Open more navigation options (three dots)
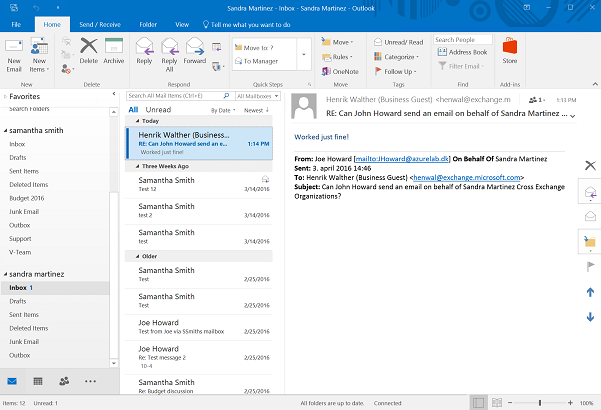 click(x=90, y=381)
